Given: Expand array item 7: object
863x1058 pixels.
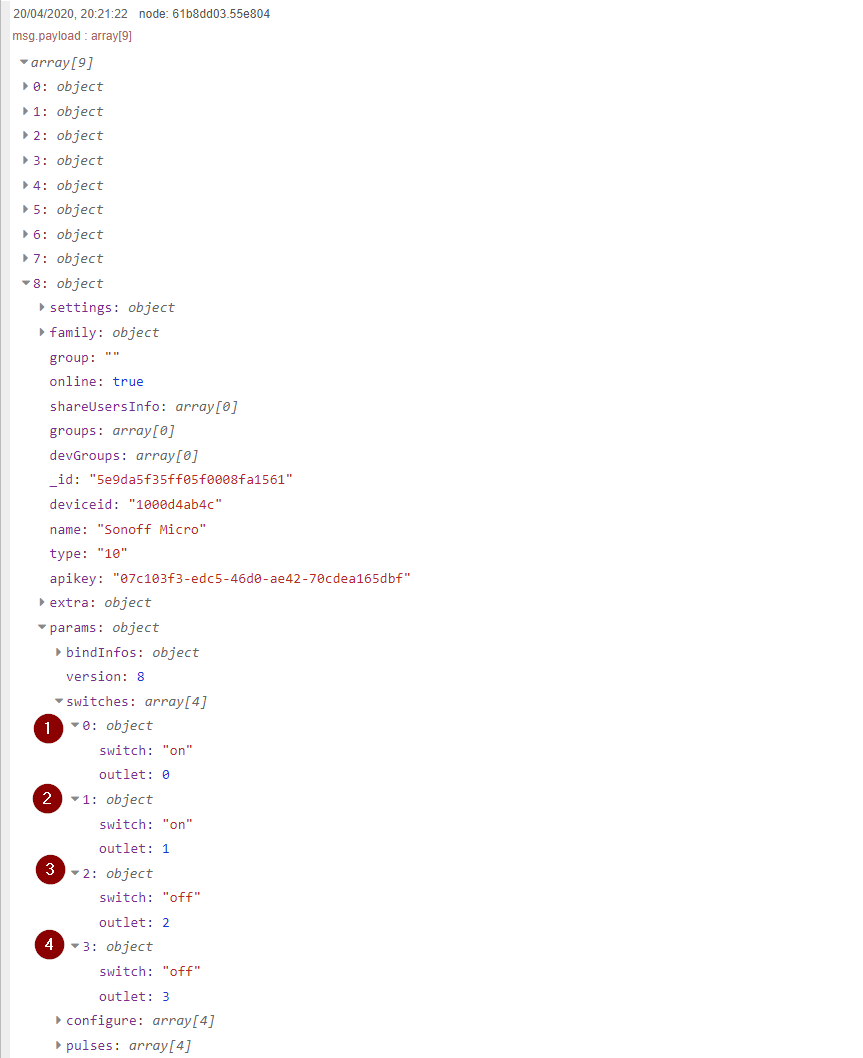Looking at the screenshot, I should tap(25, 258).
